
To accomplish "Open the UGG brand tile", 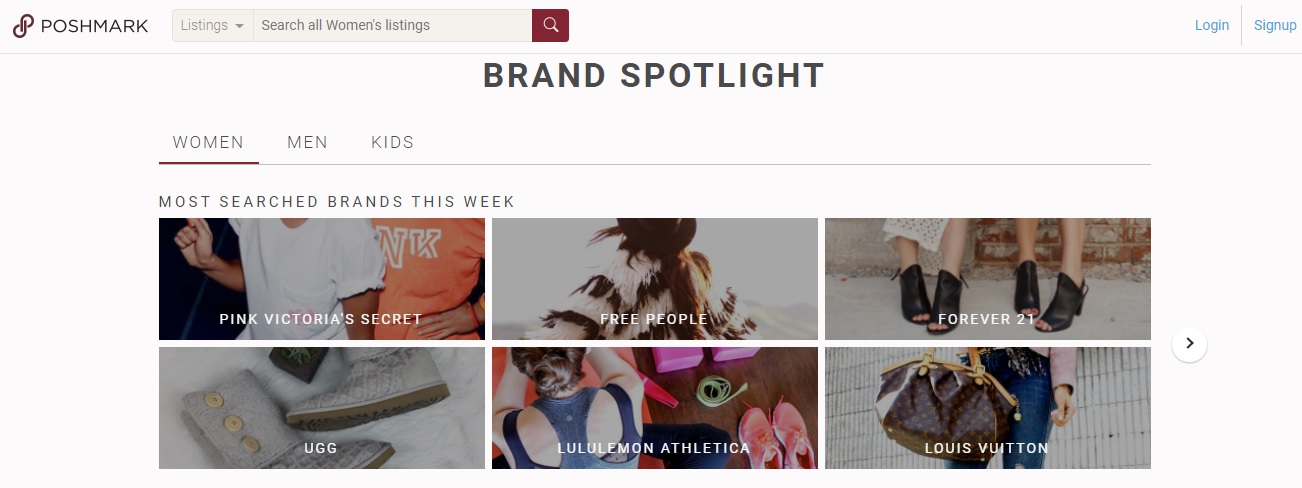I will pyautogui.click(x=322, y=408).
